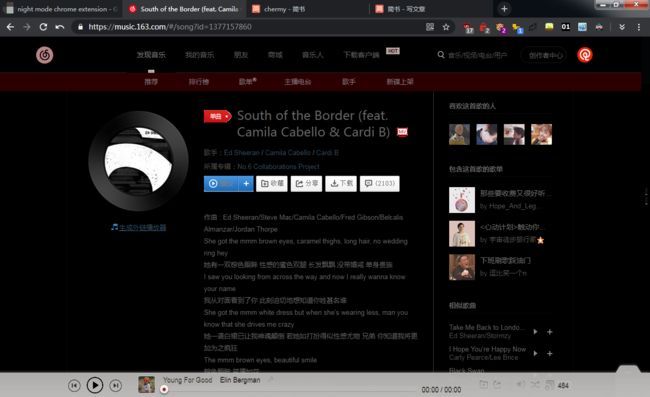Click the NetEase Cloud Music logo
Image resolution: width=650 pixels, height=397 pixels.
(x=44, y=55)
